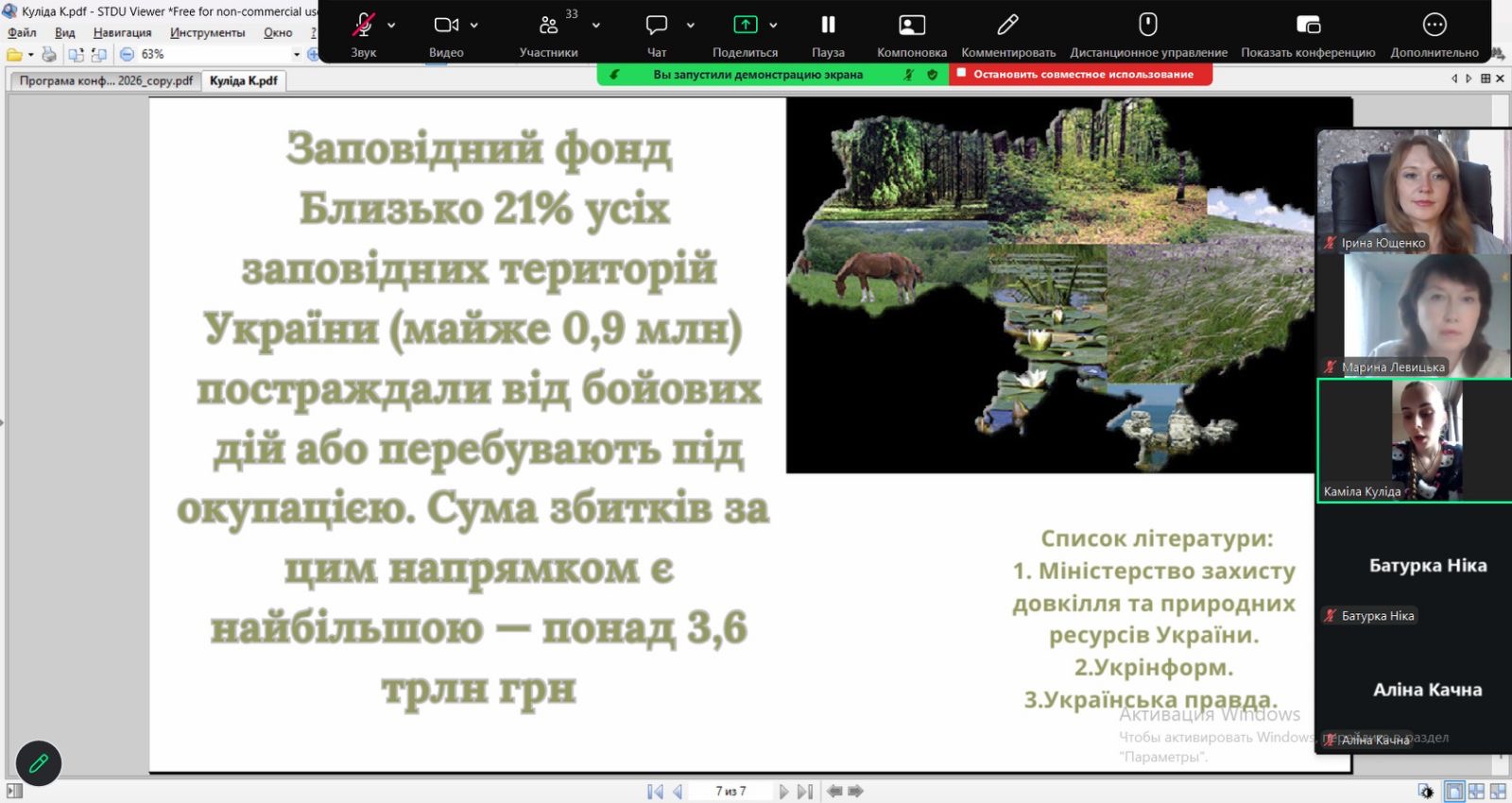Unmute the microphone in Zoom toolbar
Image resolution: width=1512 pixels, height=803 pixels.
(x=363, y=26)
